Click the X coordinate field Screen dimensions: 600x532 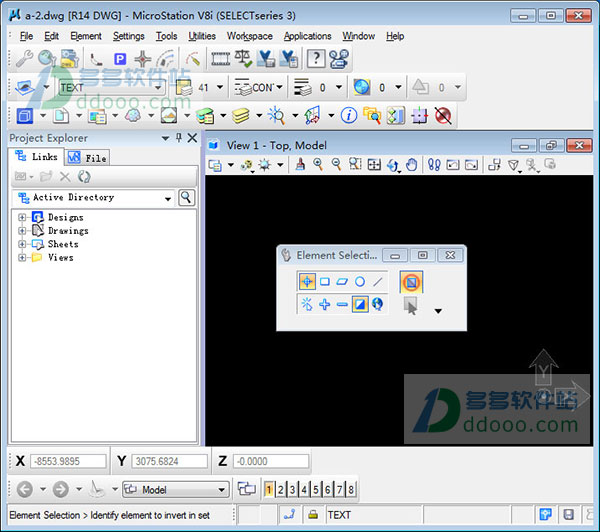point(68,461)
